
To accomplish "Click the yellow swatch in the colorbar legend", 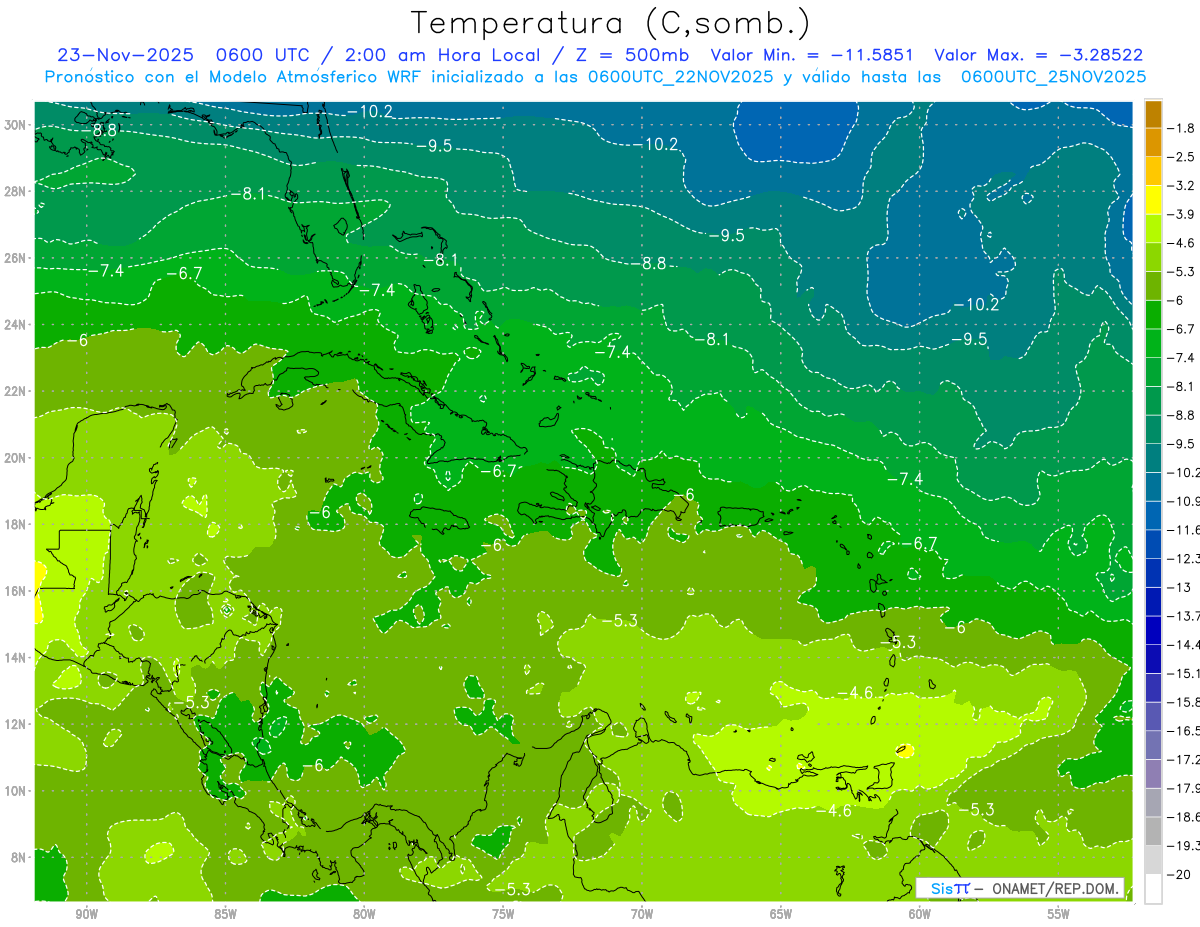I will pyautogui.click(x=1153, y=200).
